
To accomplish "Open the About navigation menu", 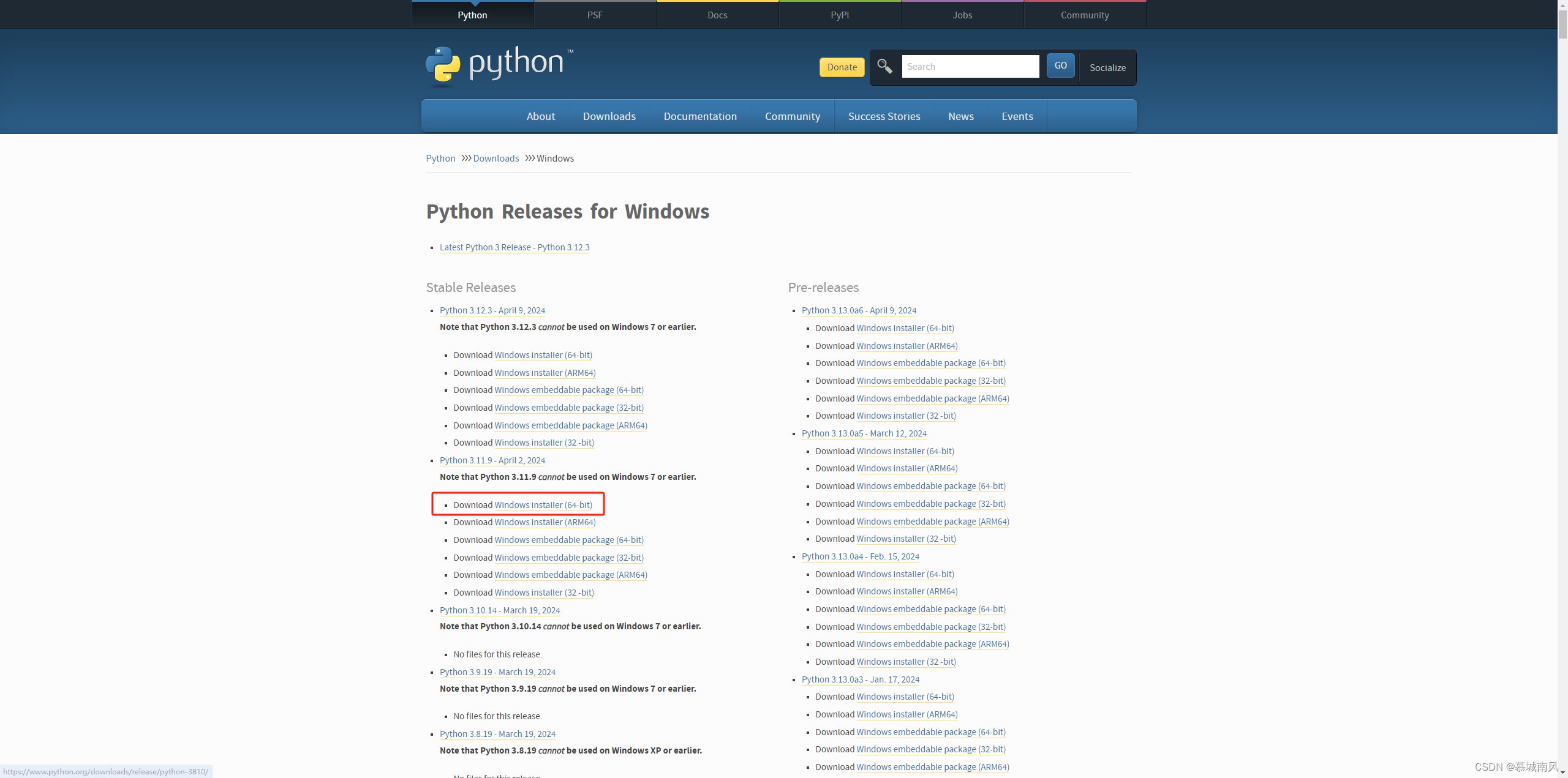I will pyautogui.click(x=540, y=116).
